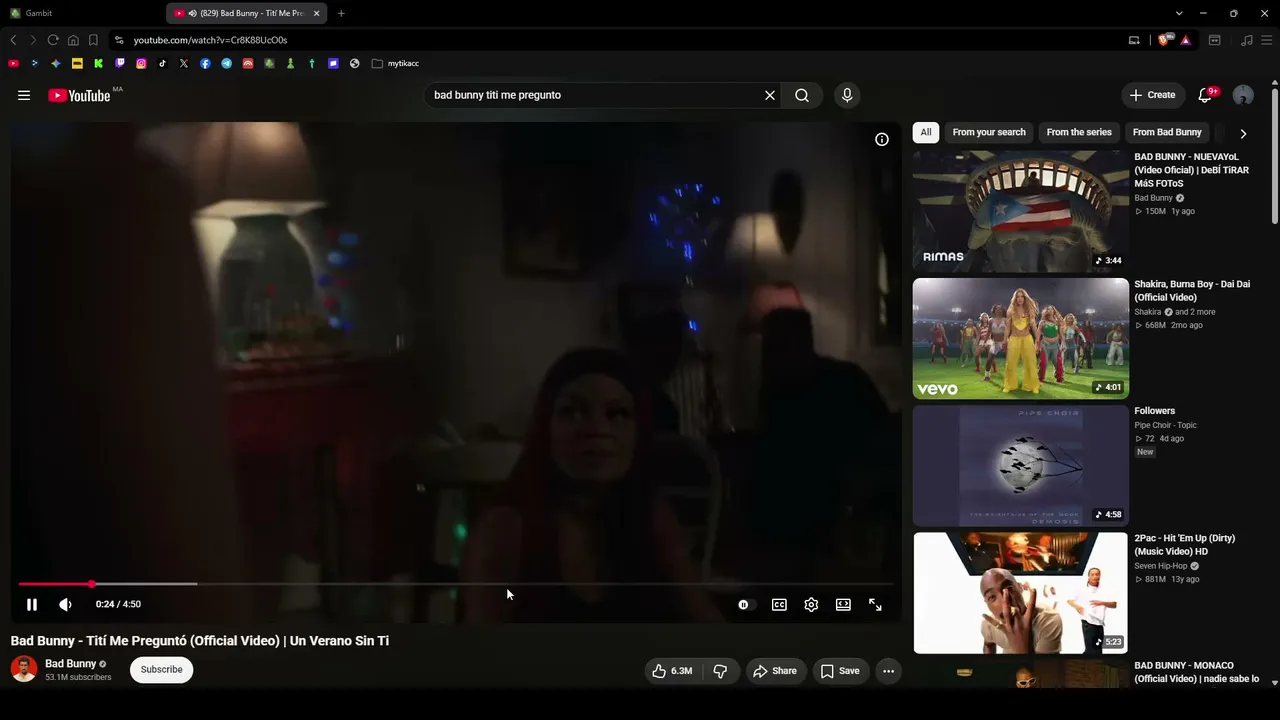
Task: Open a new browser tab
Action: (341, 13)
